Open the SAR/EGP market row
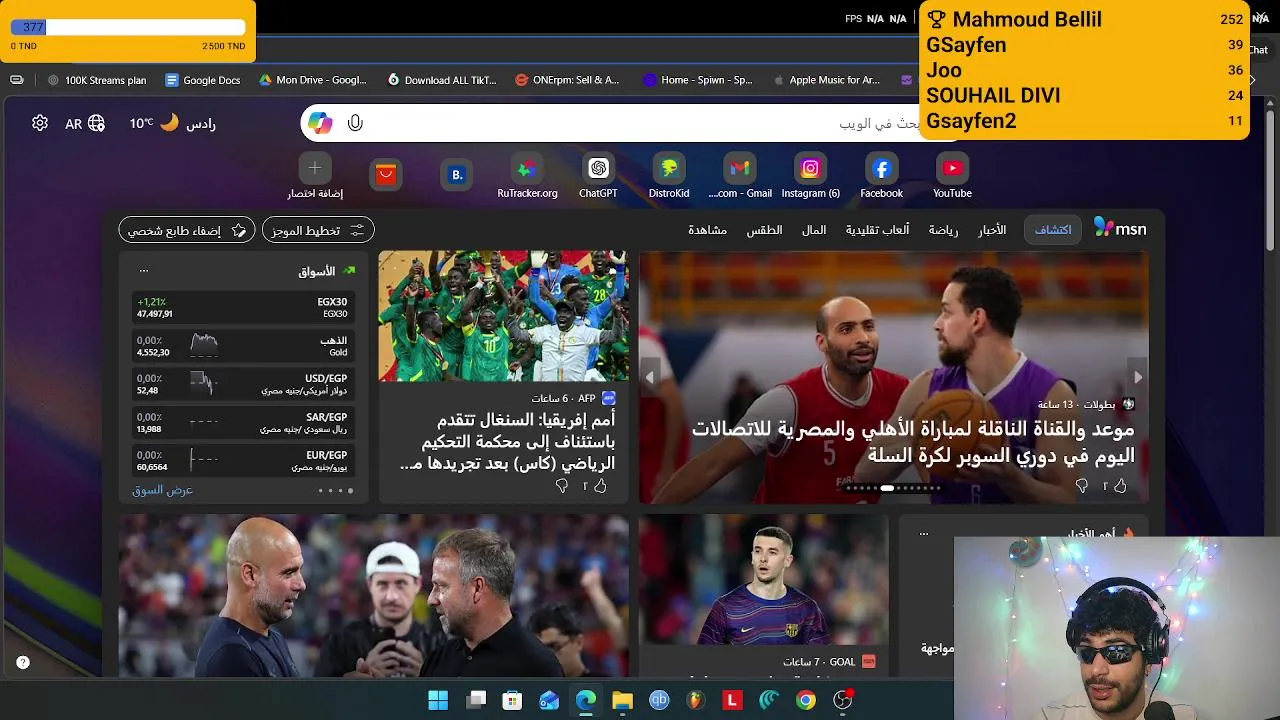The image size is (1280, 720). [243, 422]
